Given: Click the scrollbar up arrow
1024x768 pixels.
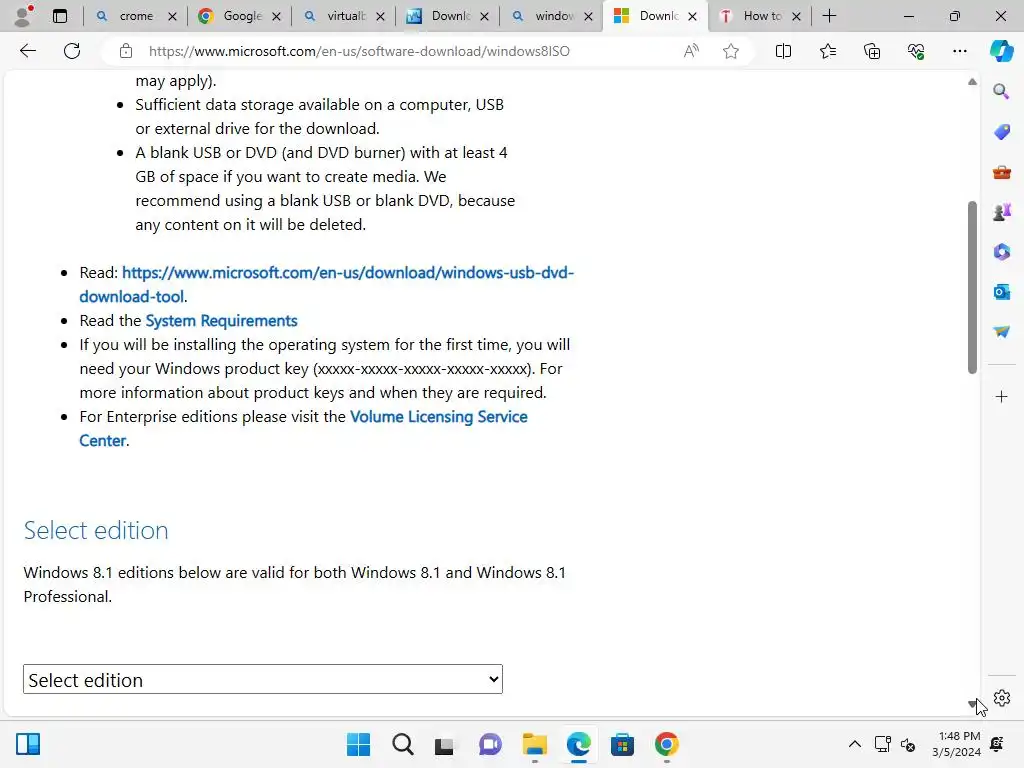Looking at the screenshot, I should 972,82.
